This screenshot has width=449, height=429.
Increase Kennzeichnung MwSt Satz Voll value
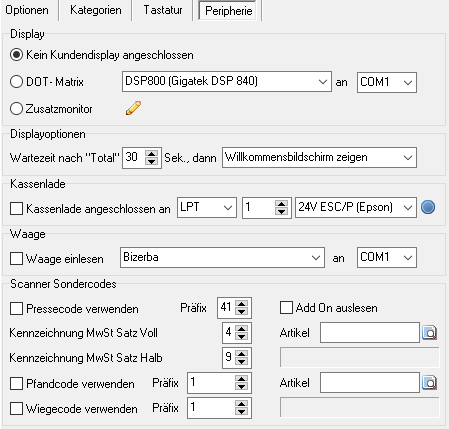(241, 329)
